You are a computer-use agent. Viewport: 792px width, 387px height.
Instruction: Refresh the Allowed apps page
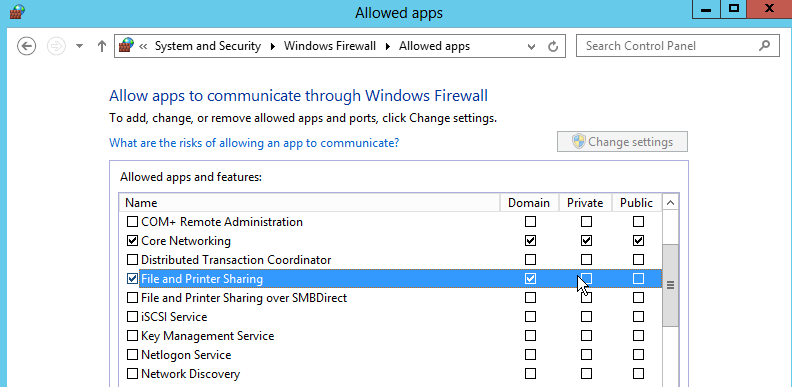pyautogui.click(x=553, y=46)
